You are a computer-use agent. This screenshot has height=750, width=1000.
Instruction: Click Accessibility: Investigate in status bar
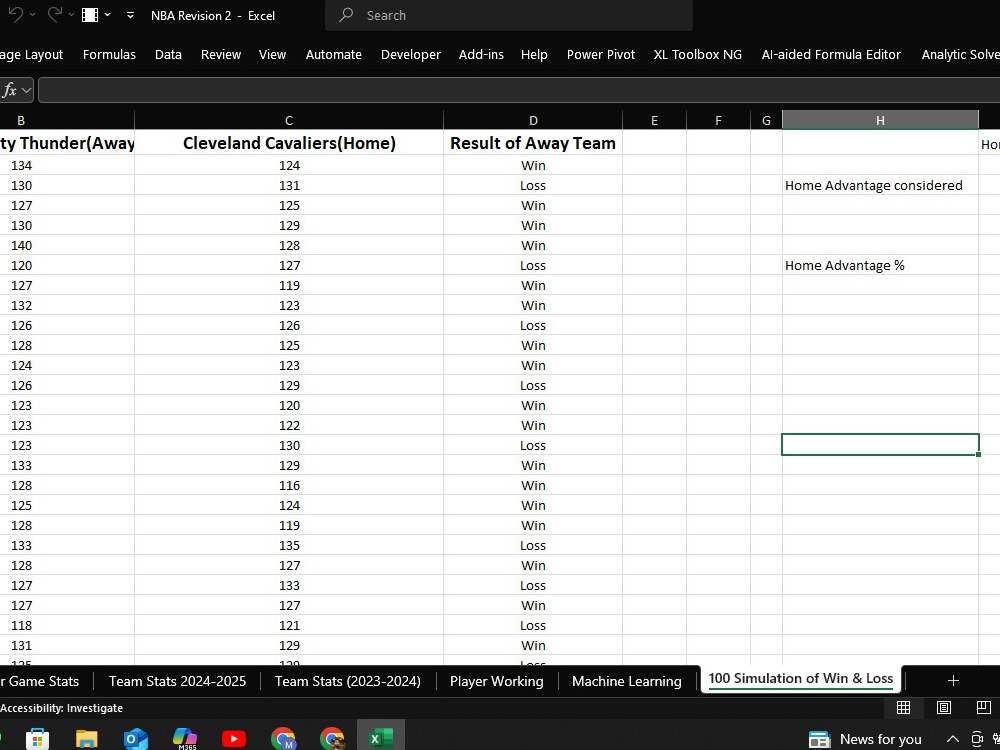click(x=62, y=708)
